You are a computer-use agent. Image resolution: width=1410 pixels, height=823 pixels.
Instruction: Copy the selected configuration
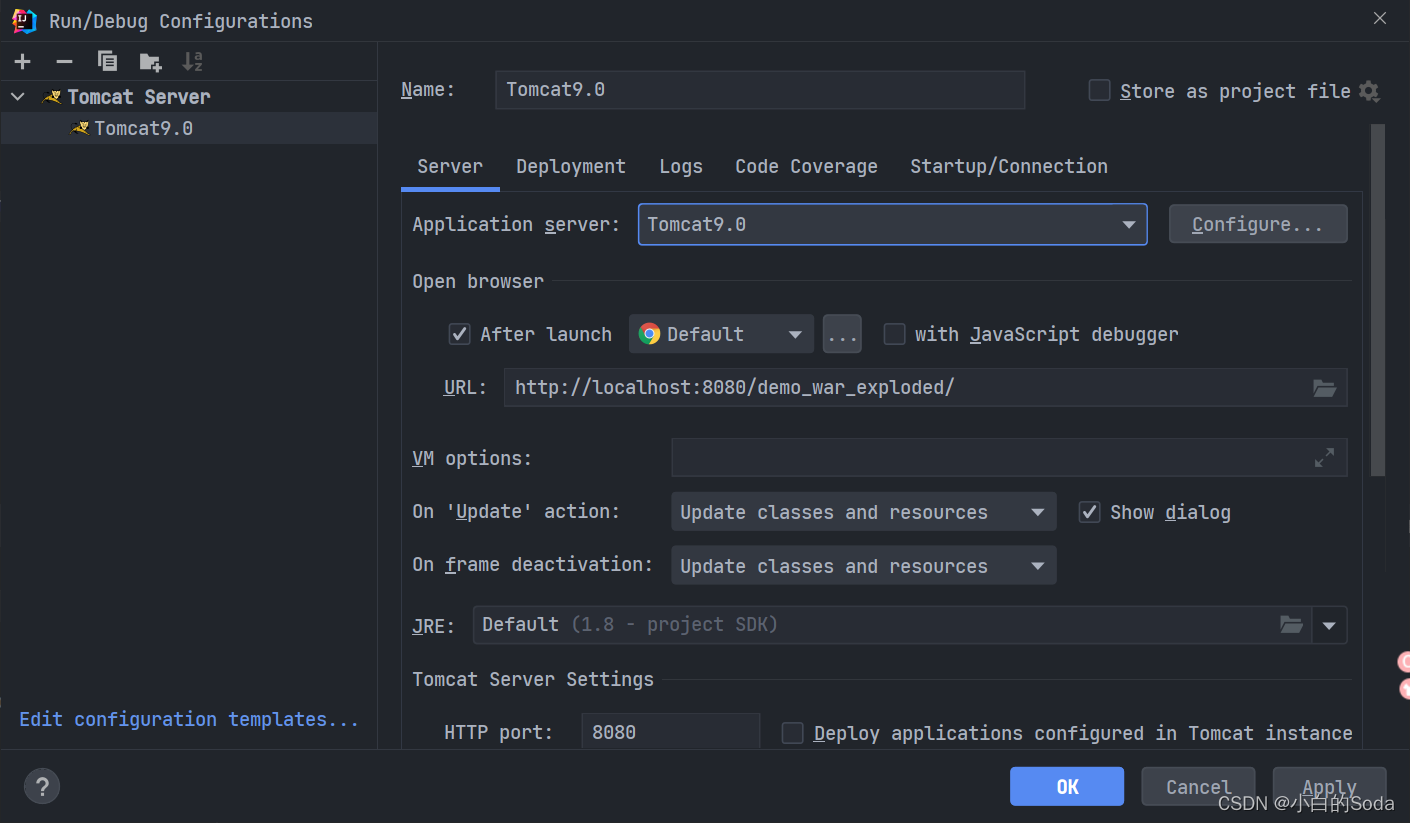pos(107,62)
